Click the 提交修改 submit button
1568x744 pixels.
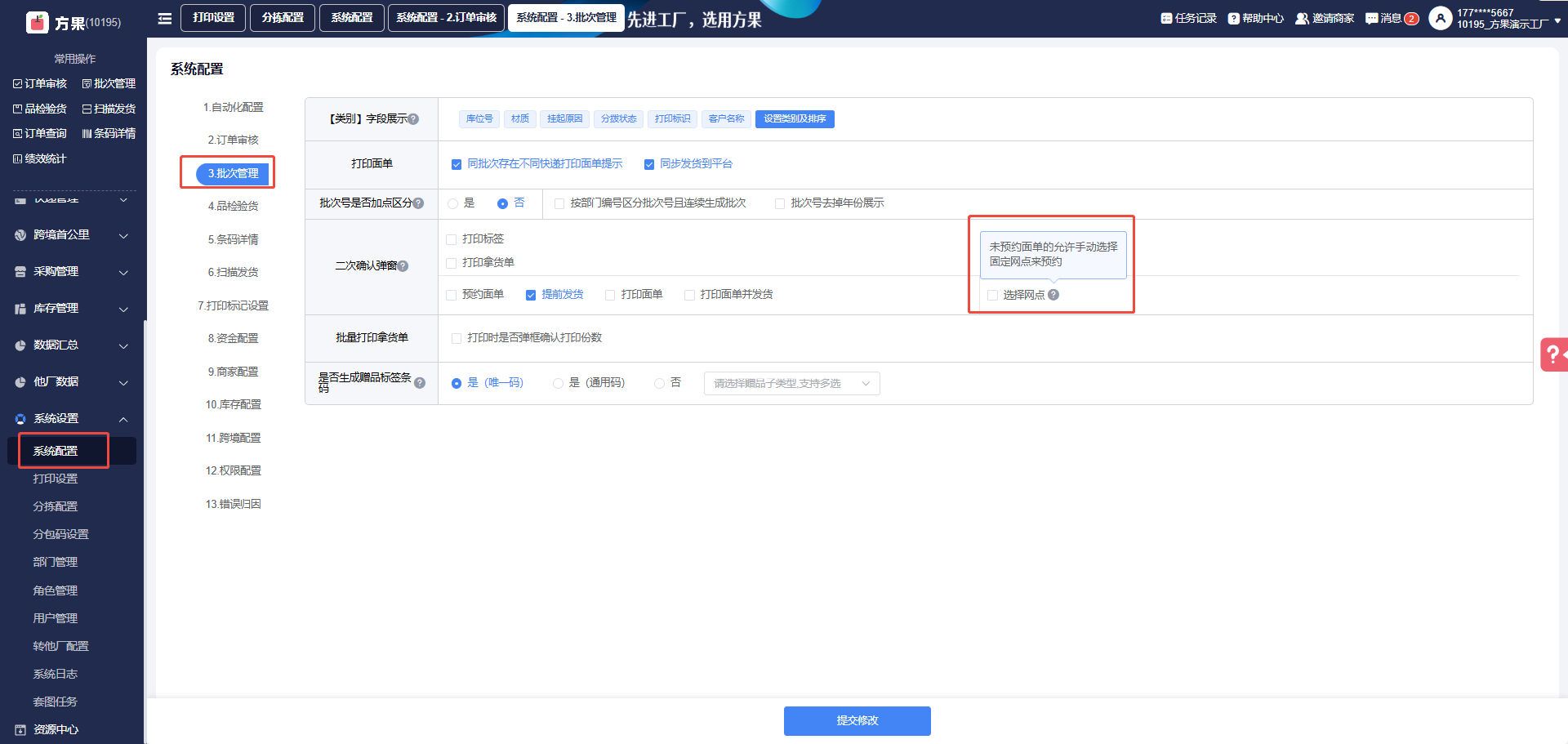pos(857,720)
